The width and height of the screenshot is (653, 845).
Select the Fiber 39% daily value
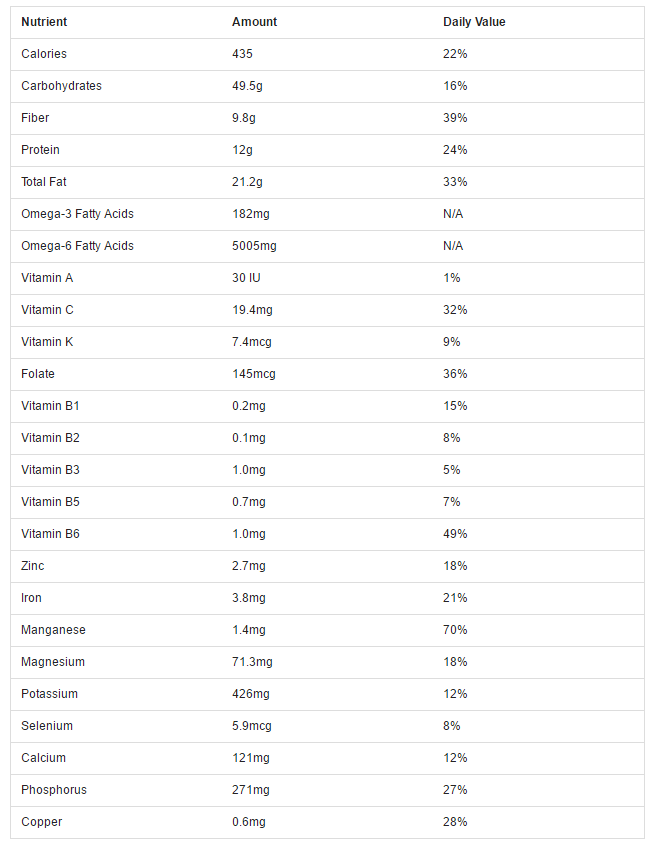pyautogui.click(x=455, y=118)
